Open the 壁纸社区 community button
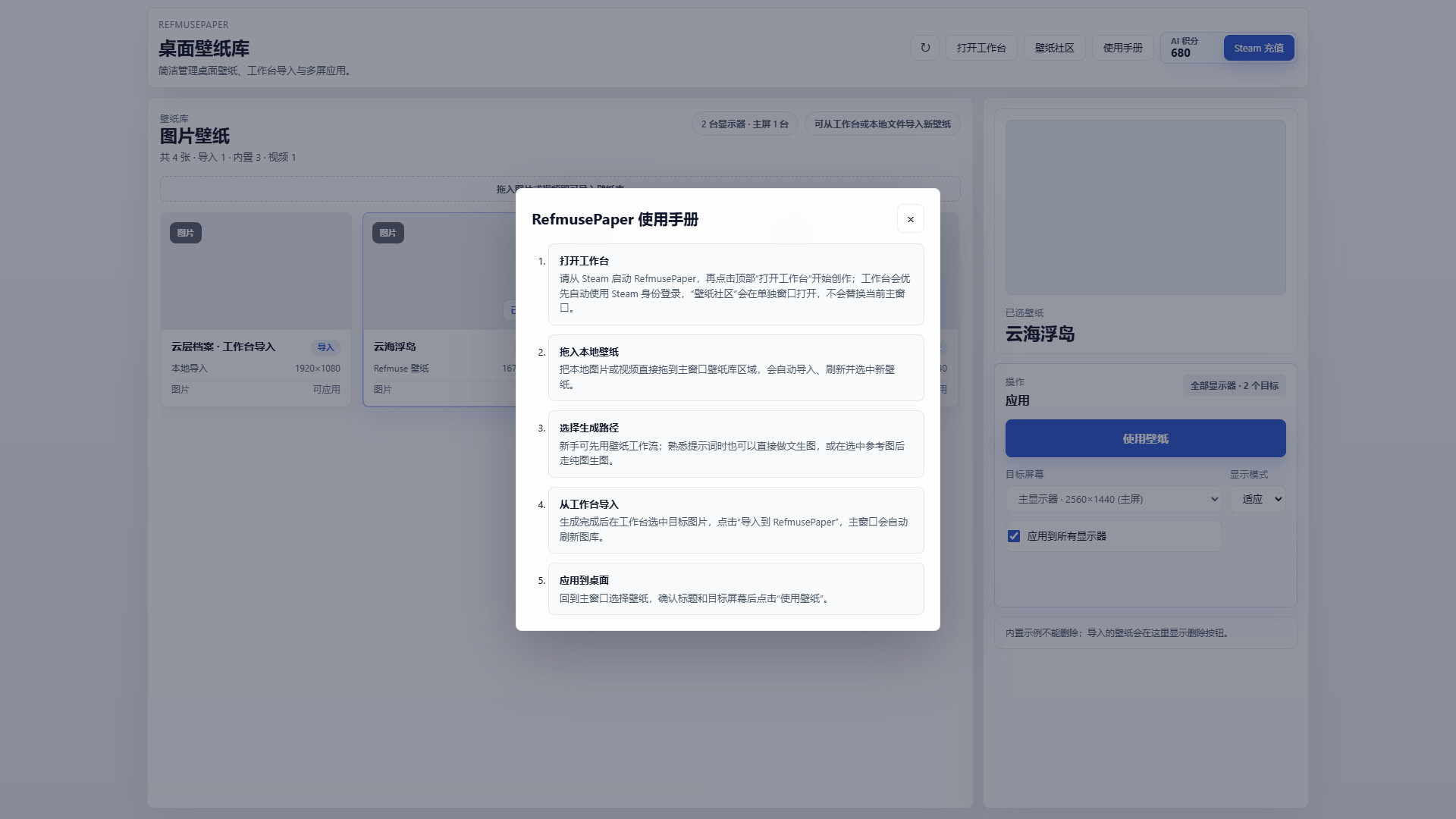The height and width of the screenshot is (819, 1456). (1054, 48)
